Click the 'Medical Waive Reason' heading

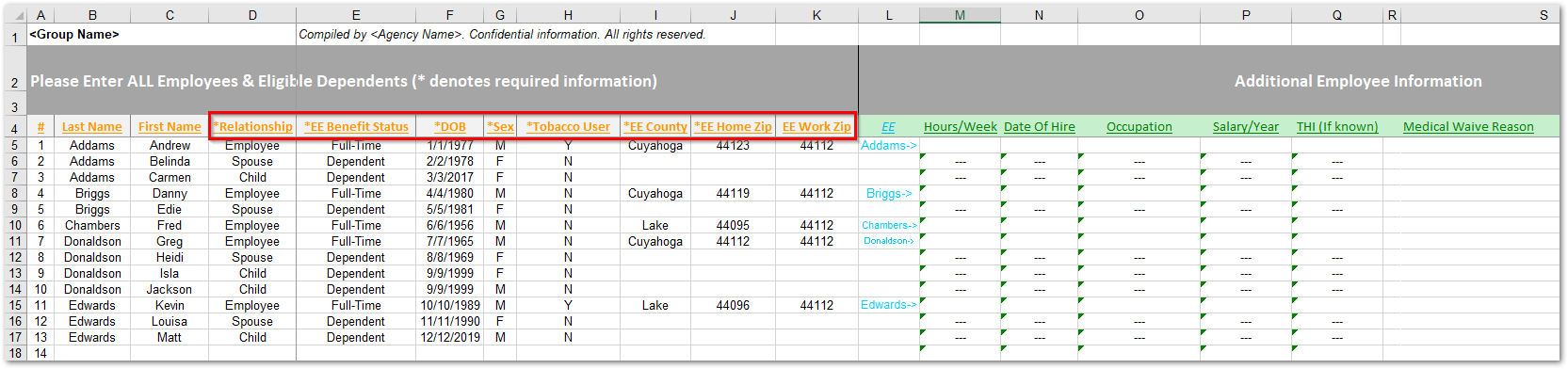click(1468, 127)
